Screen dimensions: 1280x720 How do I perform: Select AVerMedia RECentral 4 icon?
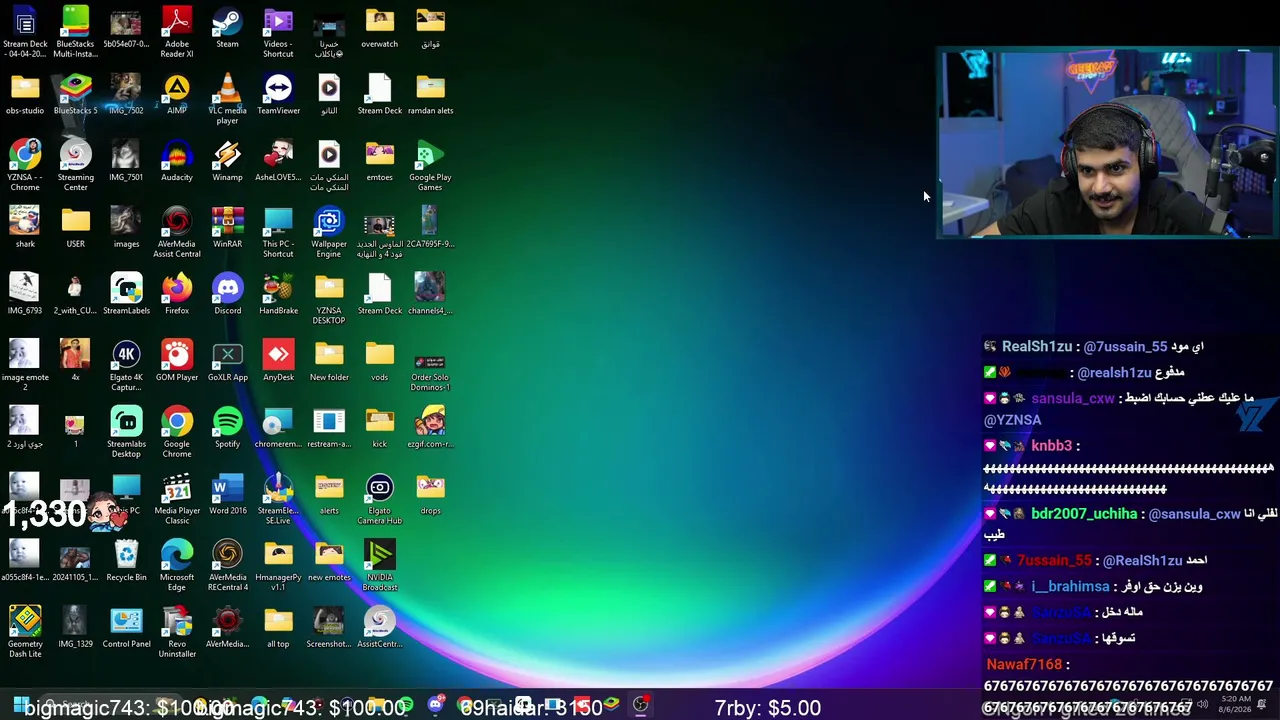(x=227, y=566)
